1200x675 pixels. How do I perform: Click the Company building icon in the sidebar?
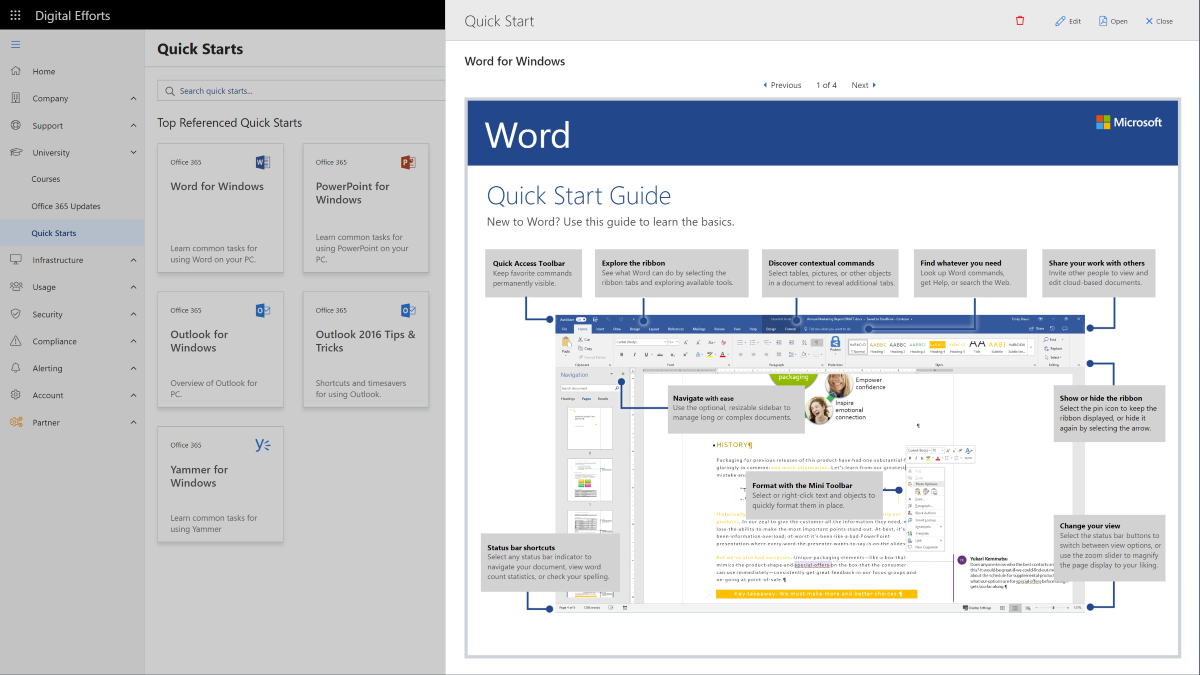coord(15,98)
